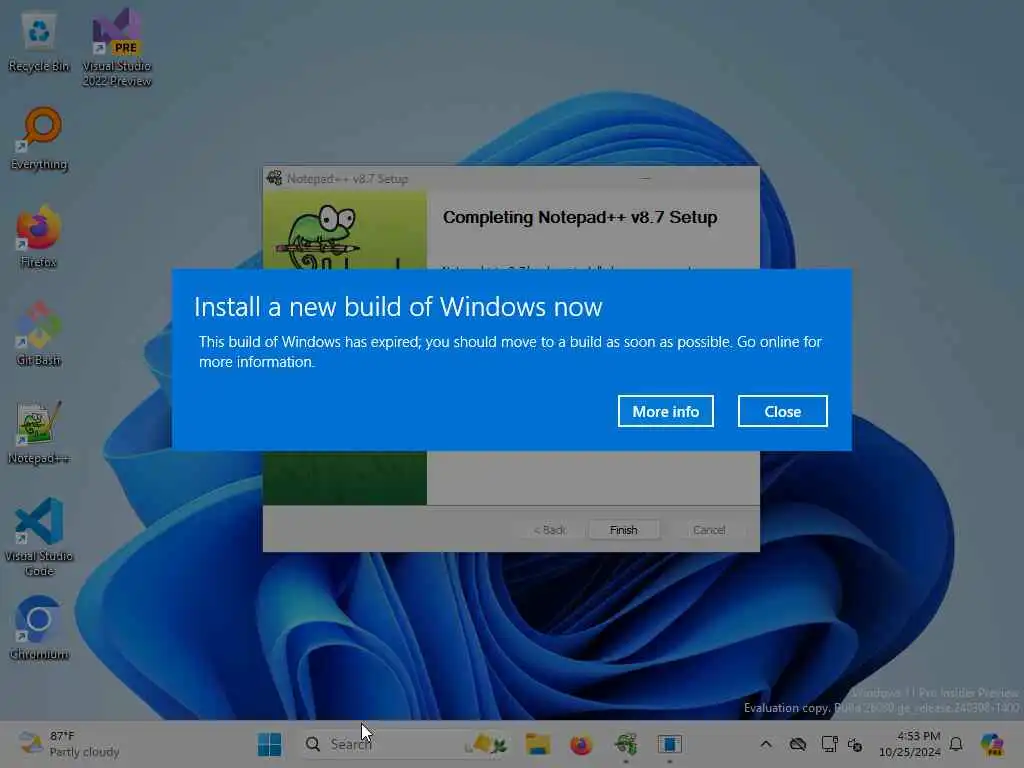The image size is (1024, 768).
Task: Open the clock showing 4:53 PM
Action: (910, 744)
